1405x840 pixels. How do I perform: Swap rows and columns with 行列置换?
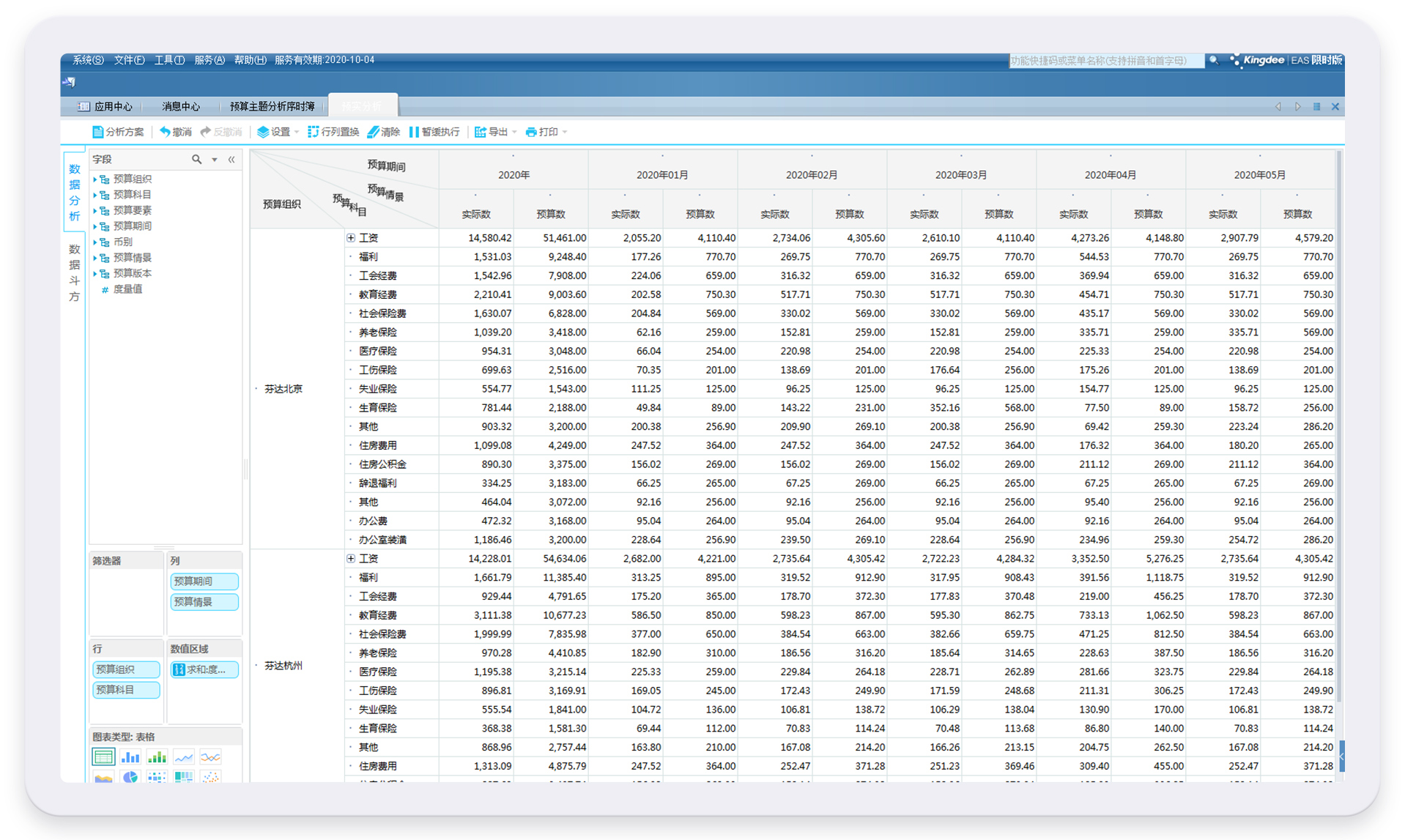point(333,132)
